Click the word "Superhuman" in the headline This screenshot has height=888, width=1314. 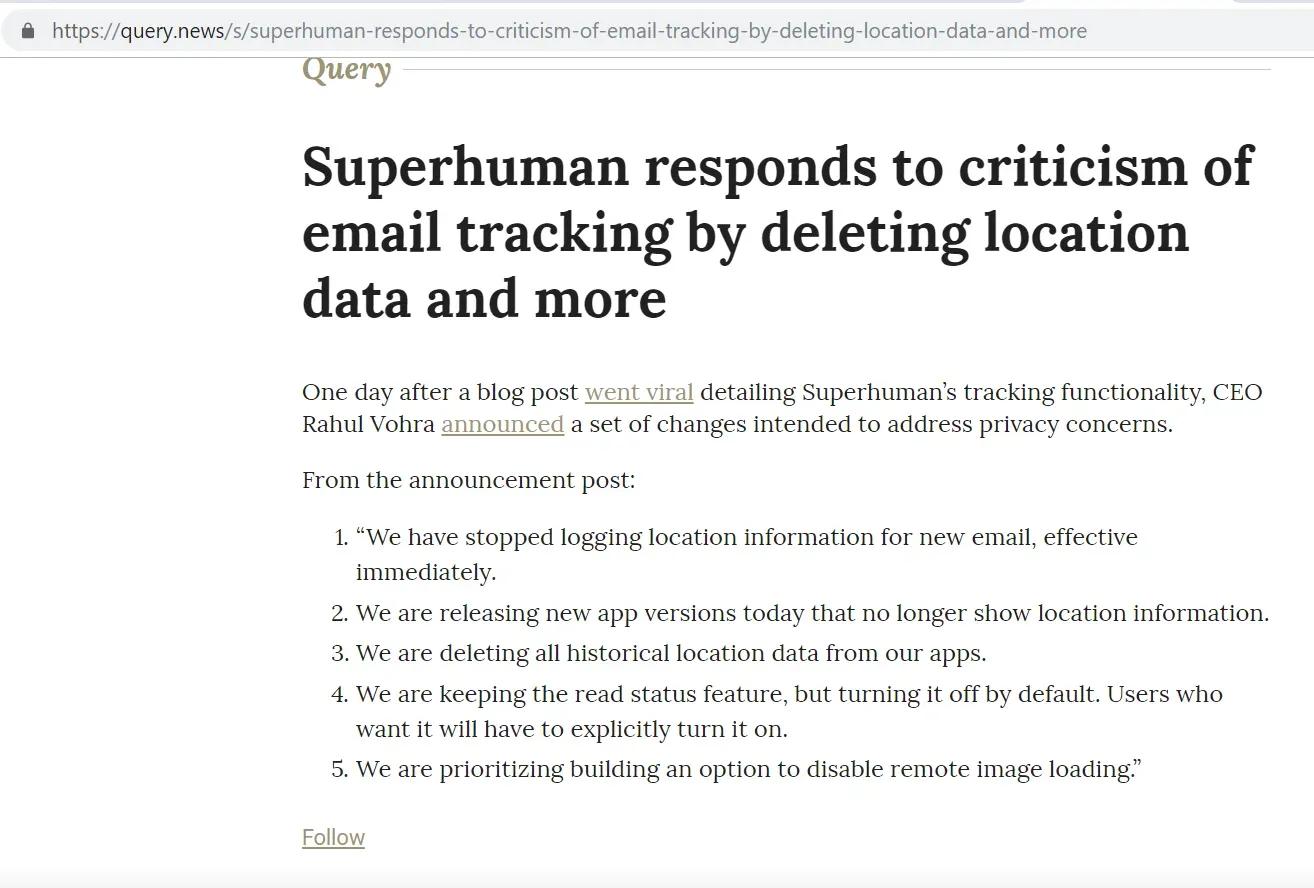[x=465, y=166]
